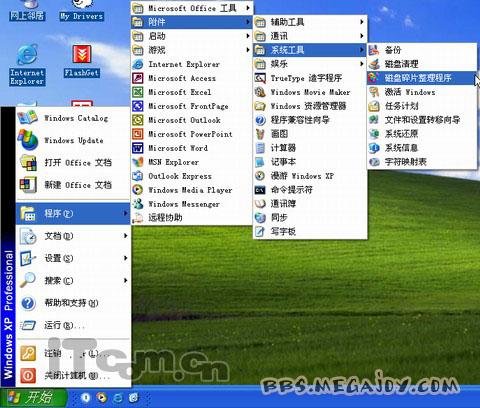The height and width of the screenshot is (408, 480).
Task: Expand the 辅助工具 Accessibility submenu arrow
Action: 362,22
